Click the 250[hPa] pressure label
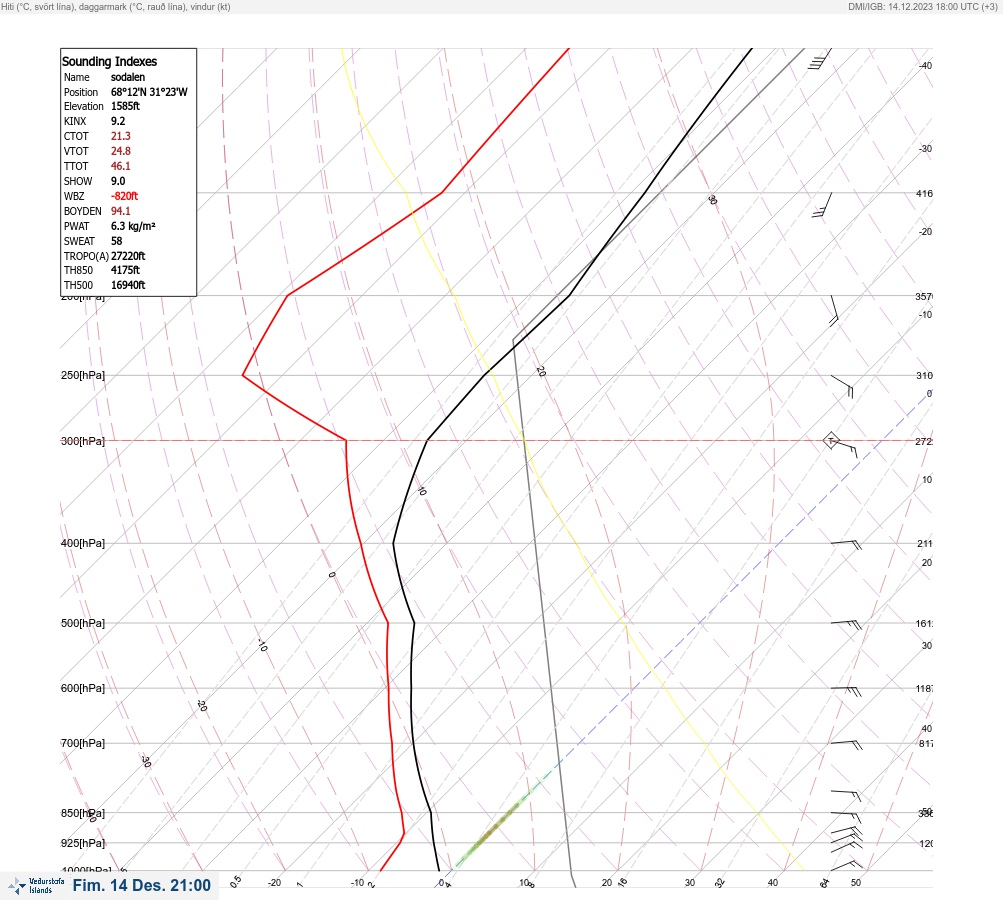 (x=83, y=375)
